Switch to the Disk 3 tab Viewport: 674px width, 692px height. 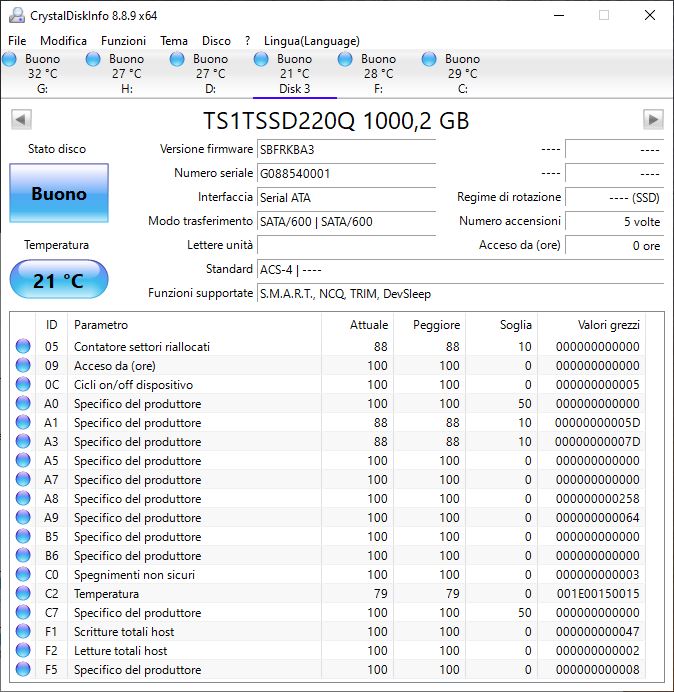click(294, 74)
